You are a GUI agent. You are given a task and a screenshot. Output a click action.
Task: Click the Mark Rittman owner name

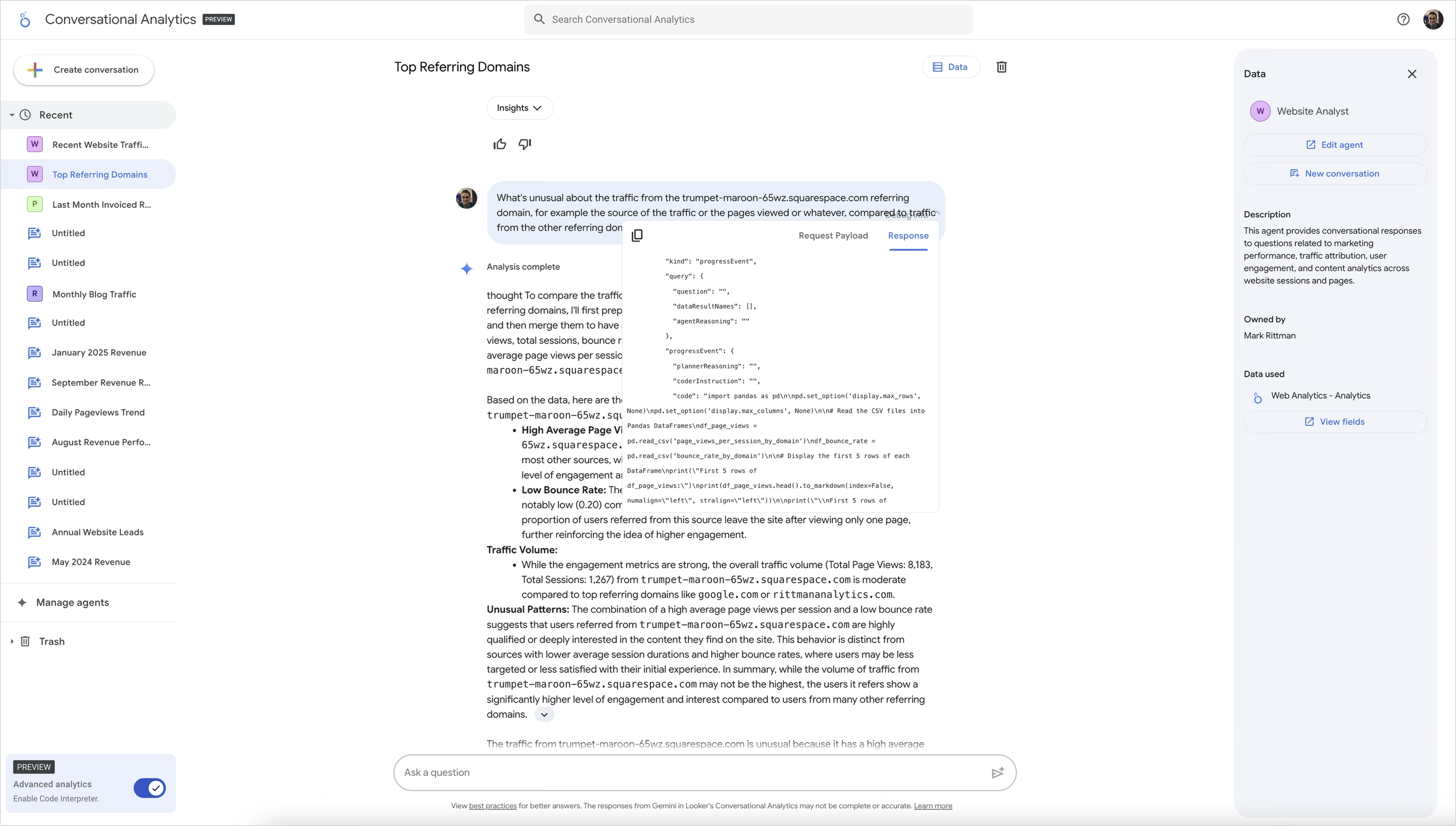point(1270,335)
